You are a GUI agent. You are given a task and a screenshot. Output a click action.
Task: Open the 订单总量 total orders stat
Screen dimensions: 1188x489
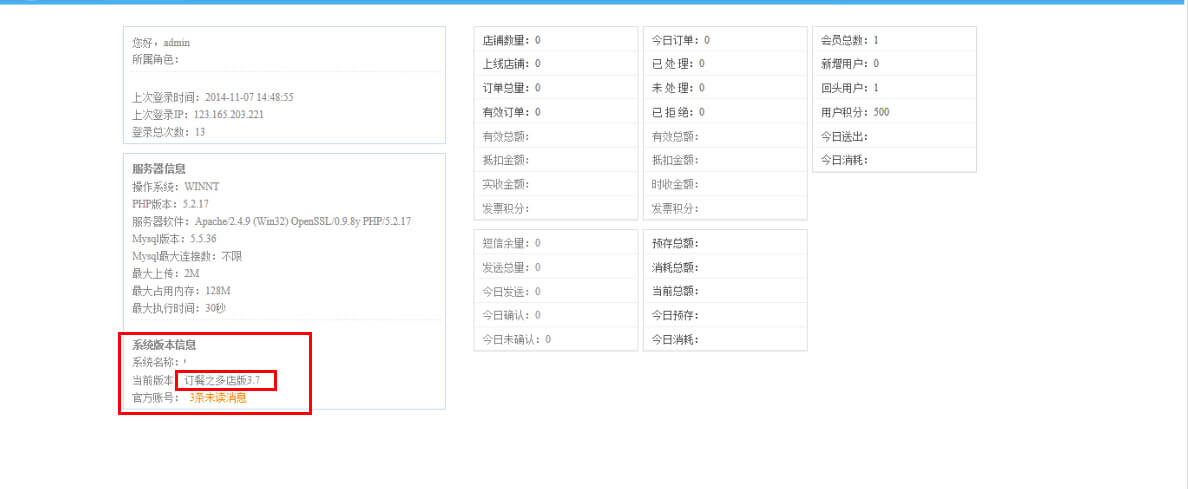coord(556,88)
